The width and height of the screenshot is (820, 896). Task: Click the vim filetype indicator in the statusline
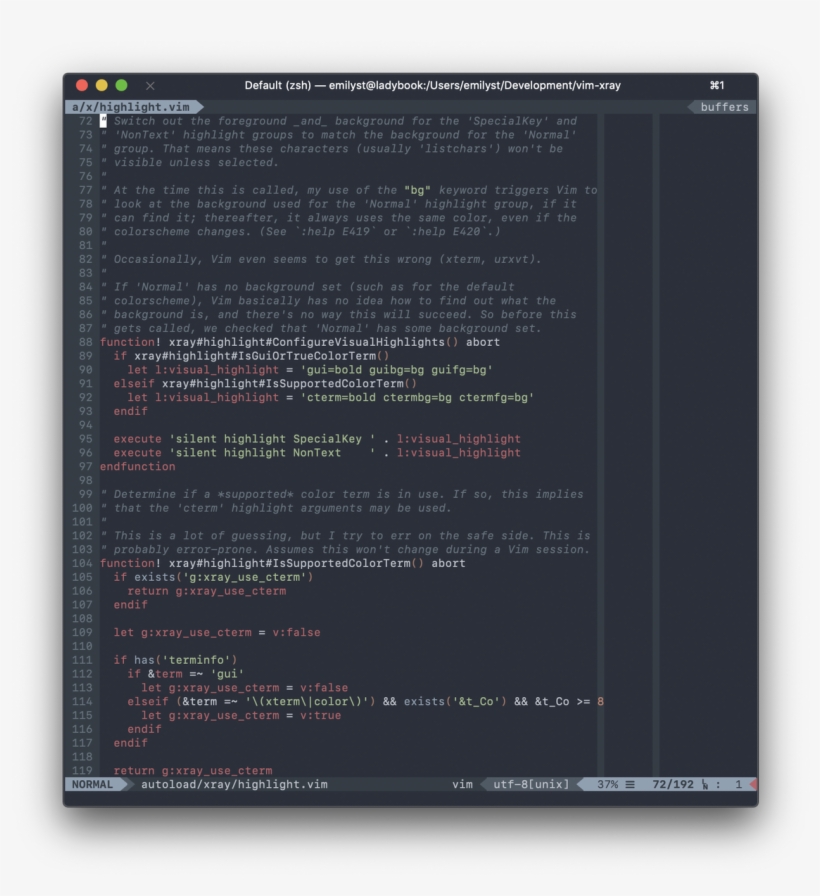pyautogui.click(x=464, y=785)
